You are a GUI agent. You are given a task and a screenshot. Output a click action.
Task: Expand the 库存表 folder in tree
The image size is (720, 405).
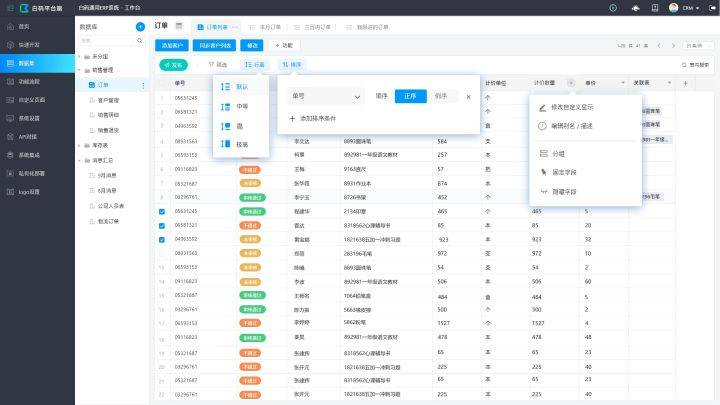pyautogui.click(x=79, y=146)
